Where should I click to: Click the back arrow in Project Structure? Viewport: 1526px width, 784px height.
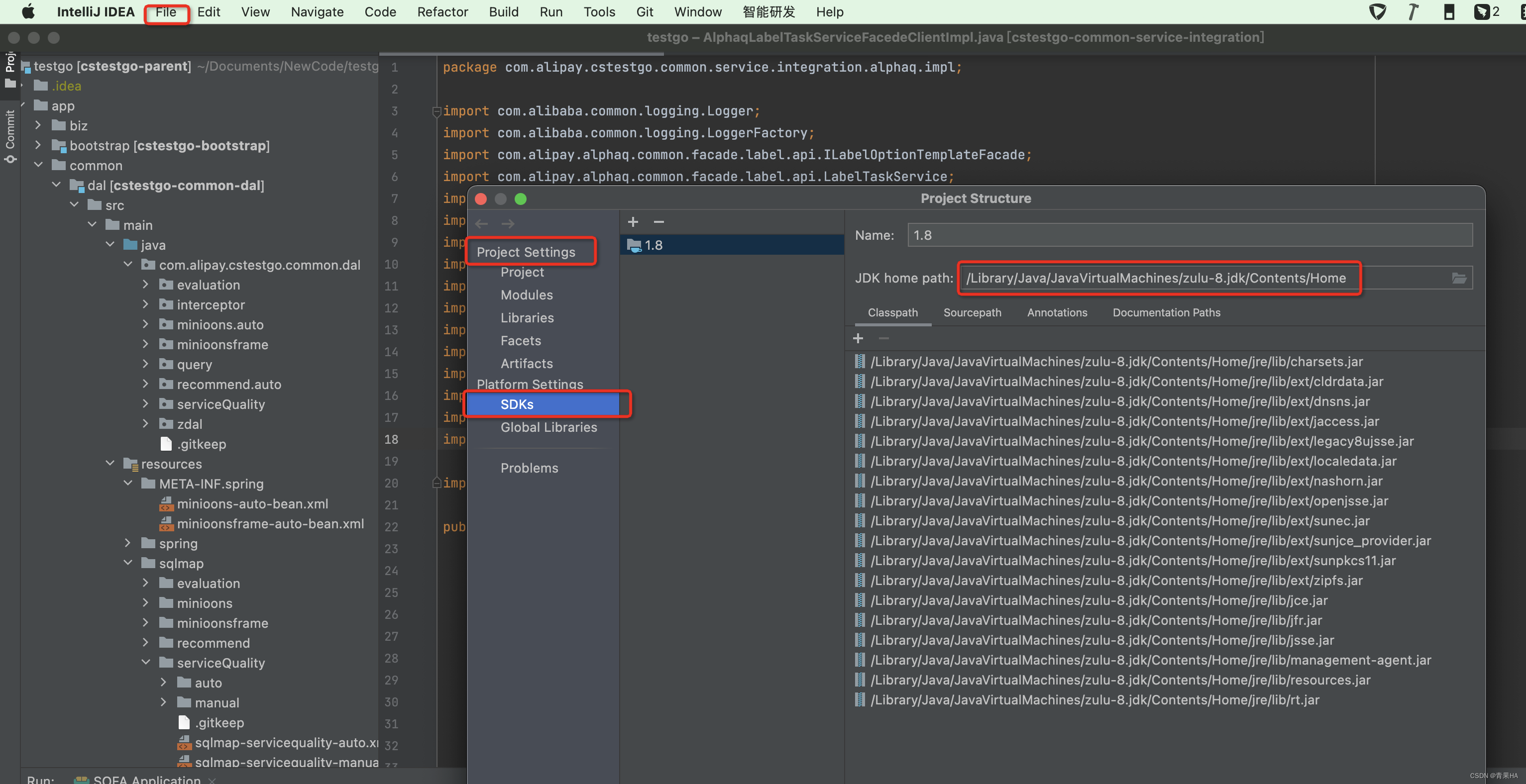(482, 223)
